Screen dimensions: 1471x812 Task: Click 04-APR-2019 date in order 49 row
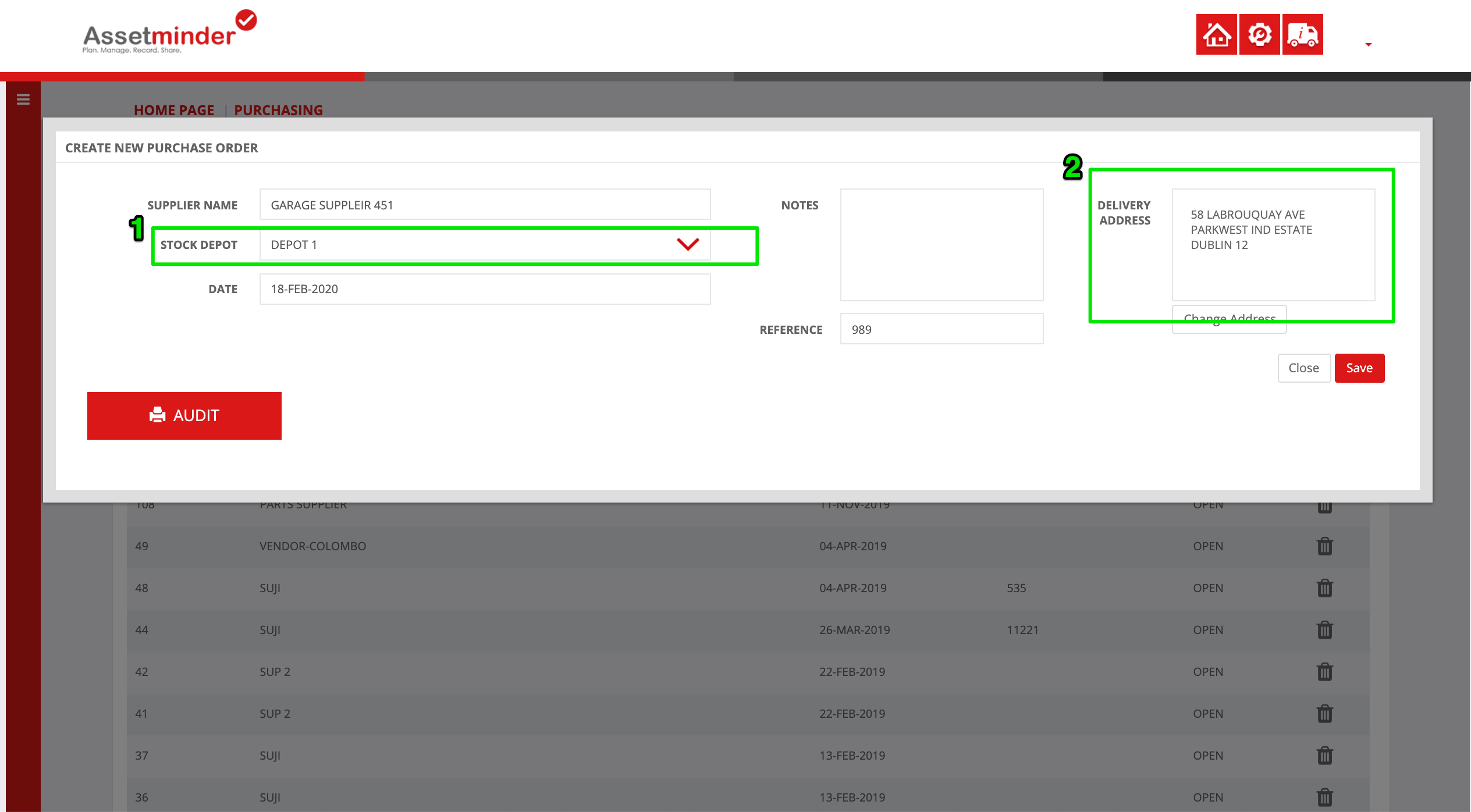click(x=853, y=546)
